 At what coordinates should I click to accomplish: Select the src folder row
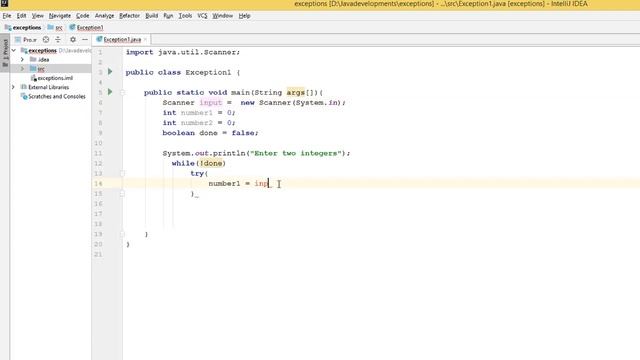click(x=51, y=69)
